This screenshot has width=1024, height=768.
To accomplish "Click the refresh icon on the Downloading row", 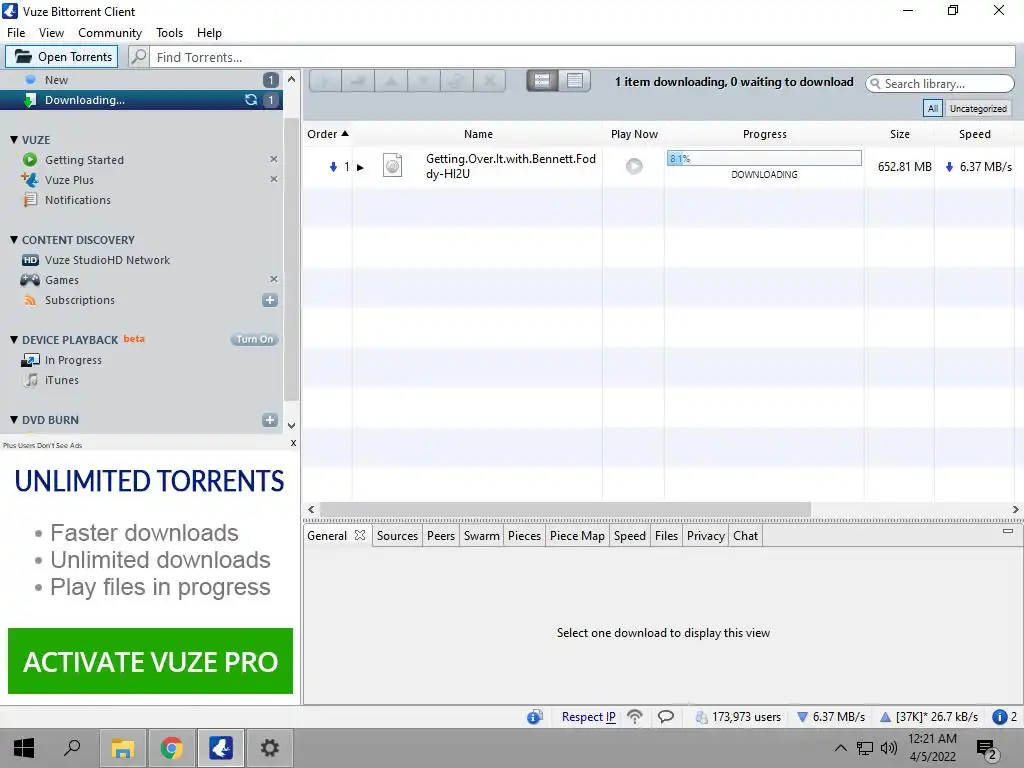I will tap(251, 99).
